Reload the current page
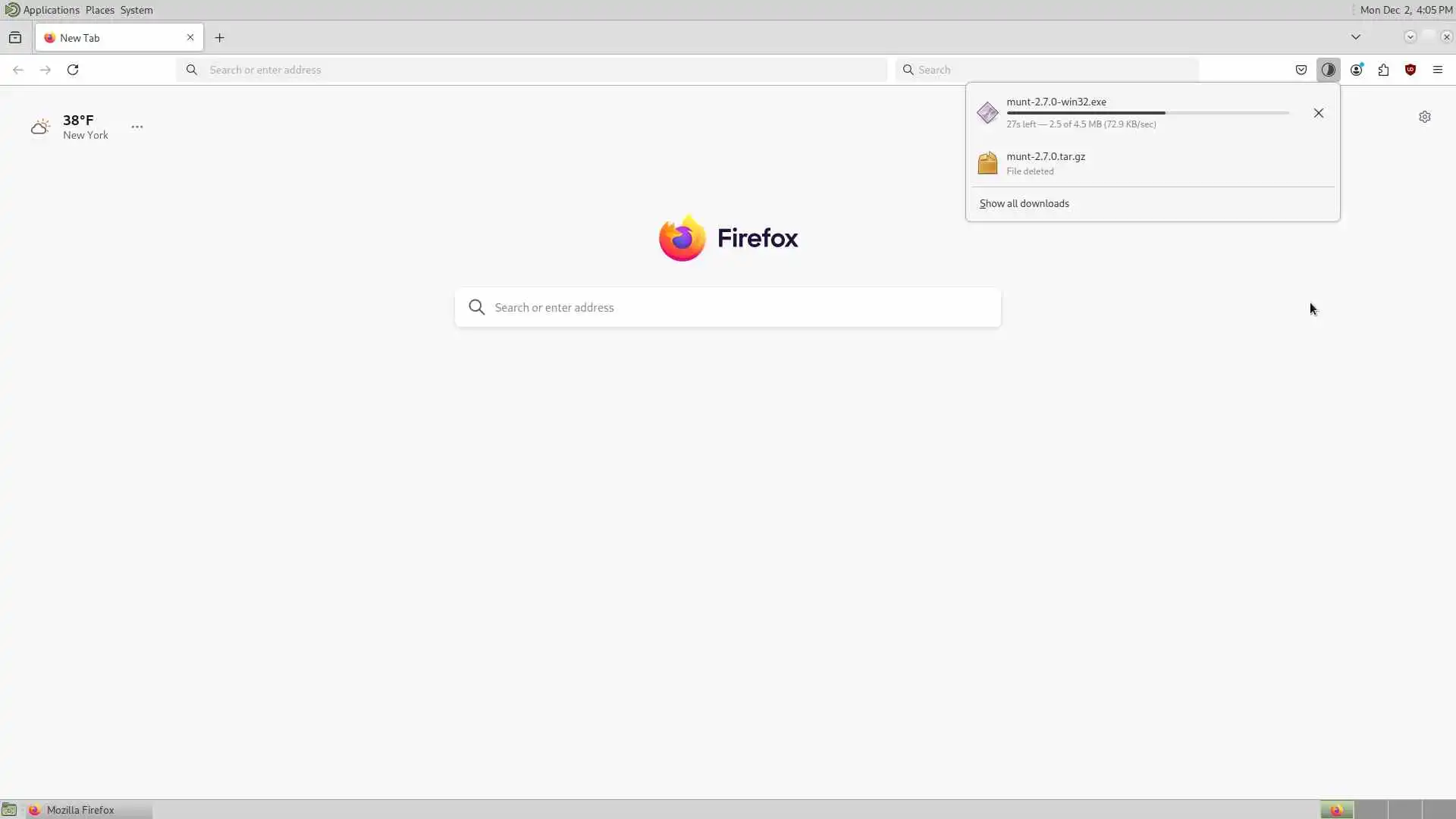This screenshot has width=1456, height=819. coord(73,70)
